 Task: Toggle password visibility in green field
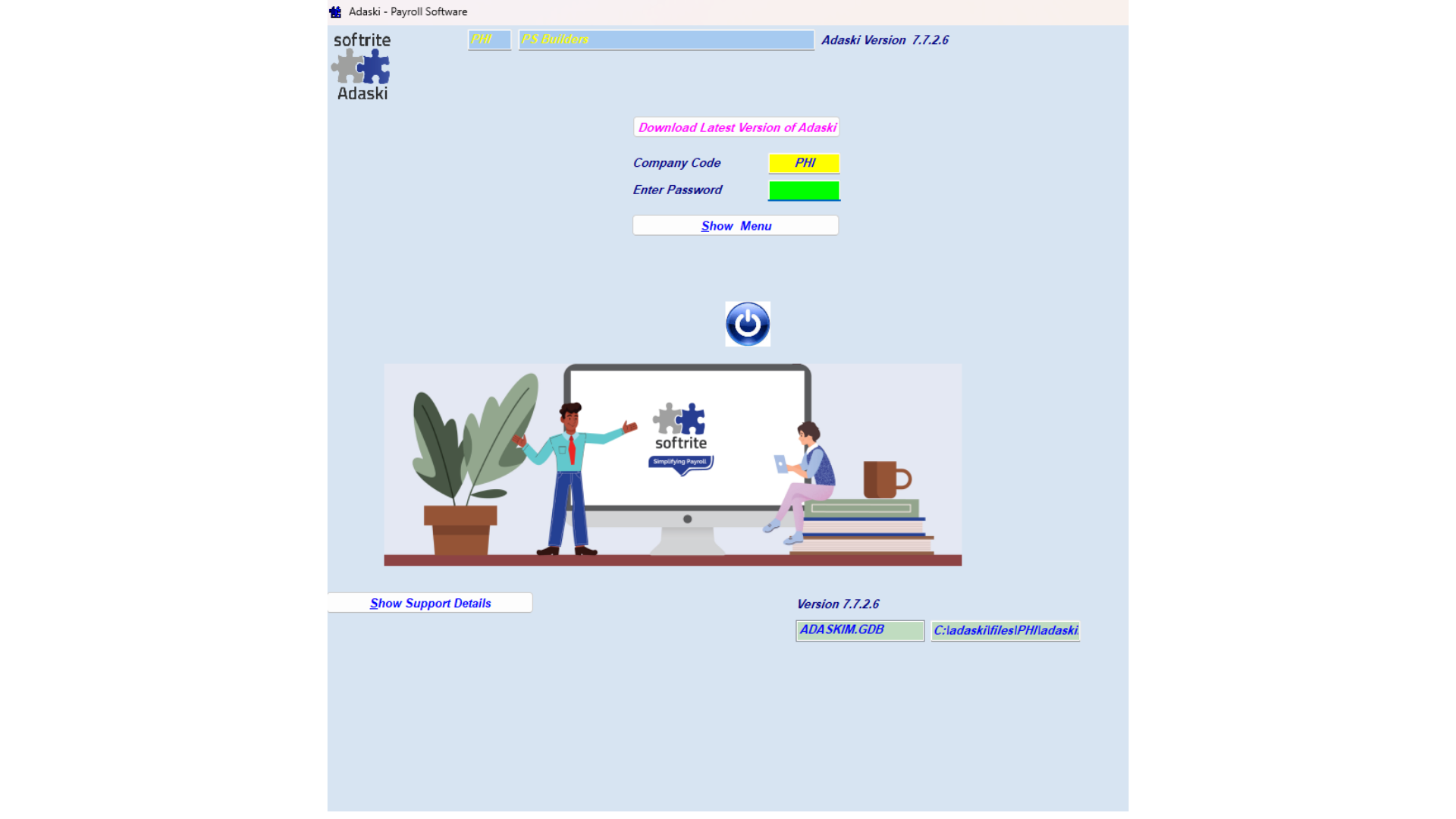(804, 190)
